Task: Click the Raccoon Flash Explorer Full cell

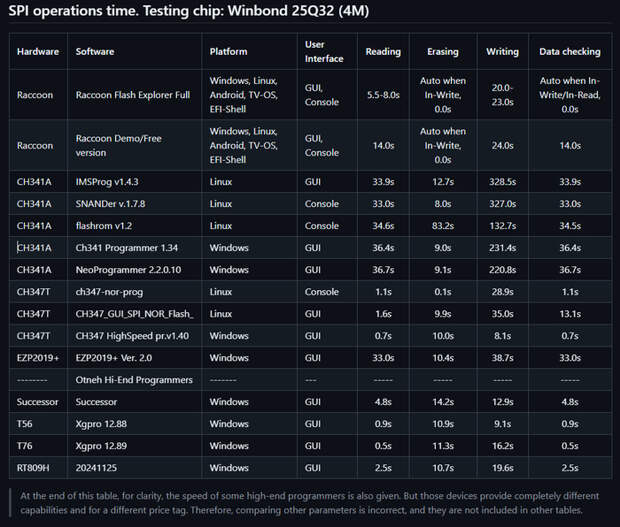Action: [x=133, y=95]
